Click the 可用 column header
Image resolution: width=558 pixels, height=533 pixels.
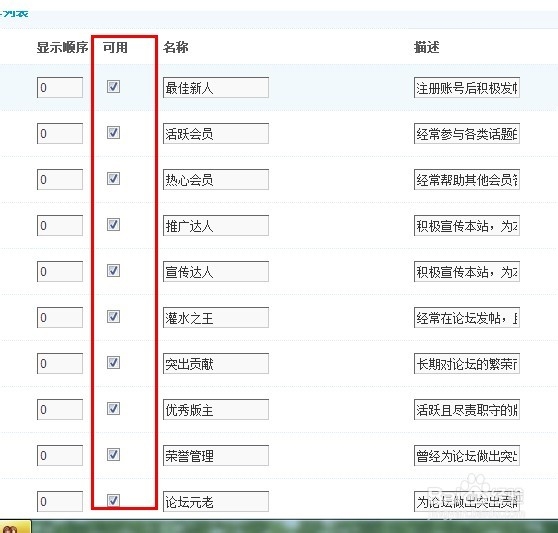pyautogui.click(x=115, y=47)
